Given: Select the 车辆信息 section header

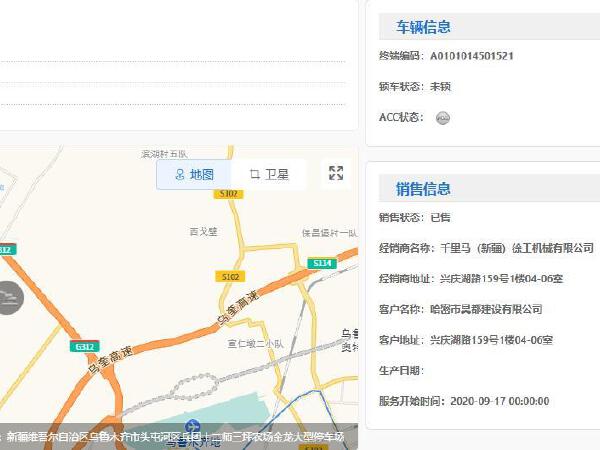Looking at the screenshot, I should point(423,27).
